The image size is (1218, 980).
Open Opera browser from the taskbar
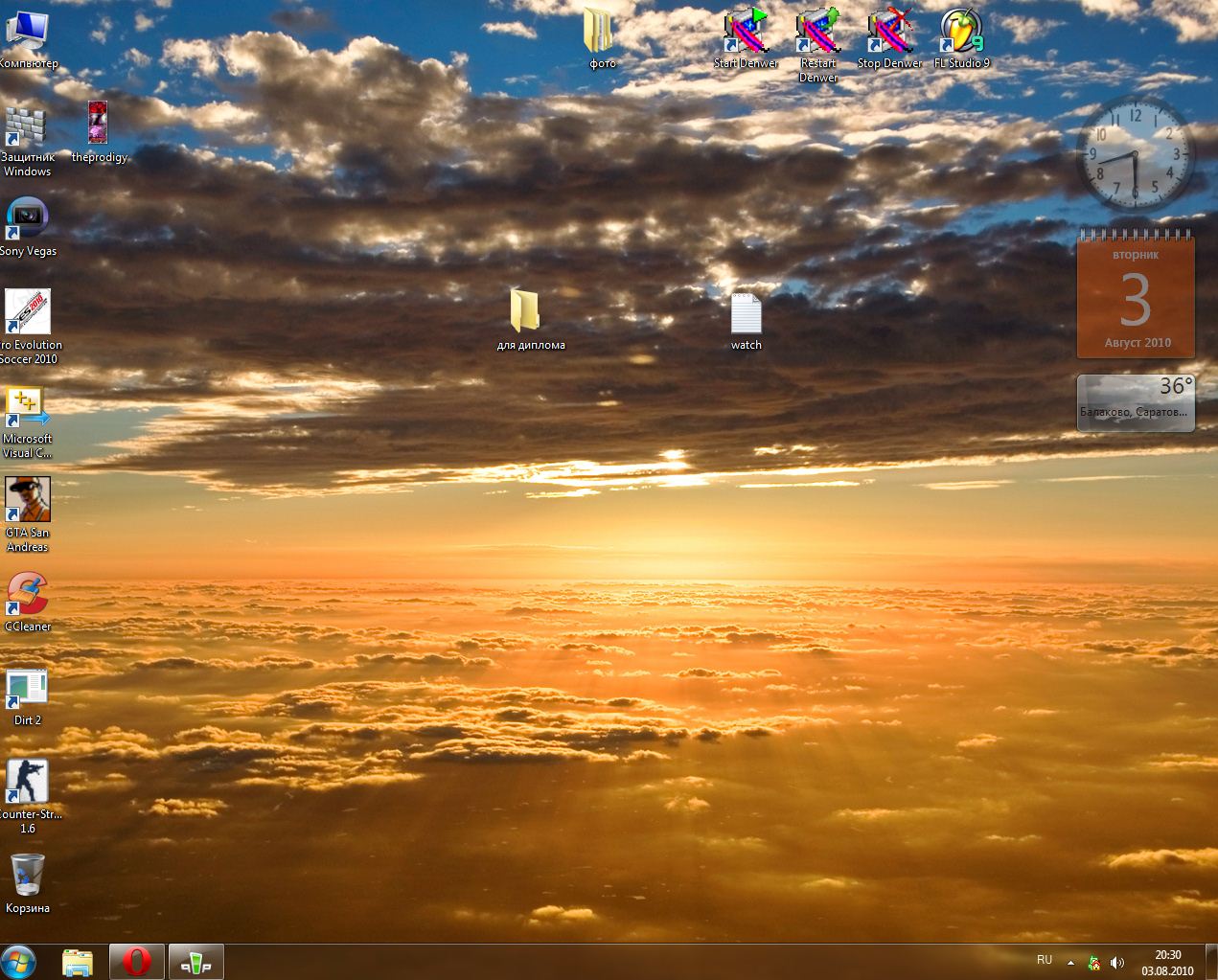pos(136,962)
